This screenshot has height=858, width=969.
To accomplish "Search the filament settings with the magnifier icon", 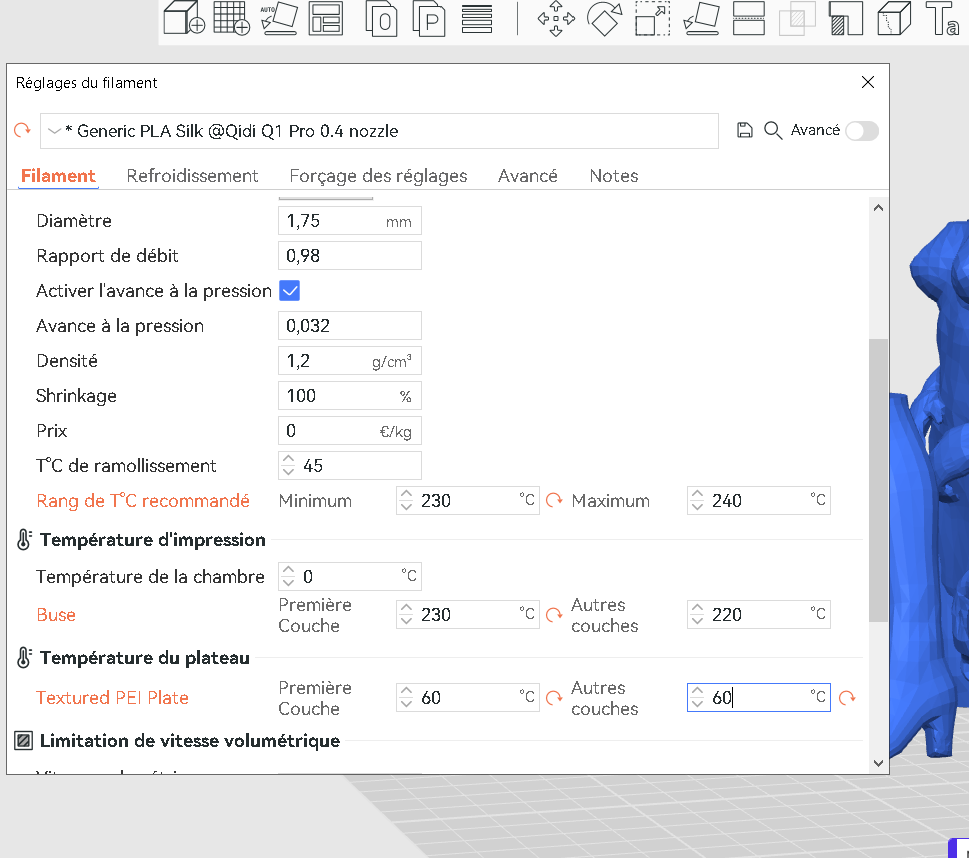I will [772, 130].
